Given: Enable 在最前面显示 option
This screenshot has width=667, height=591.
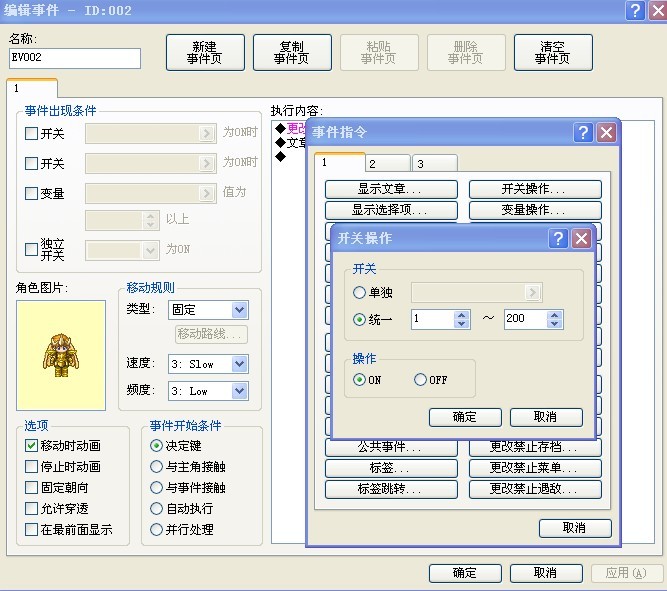Looking at the screenshot, I should tap(31, 530).
